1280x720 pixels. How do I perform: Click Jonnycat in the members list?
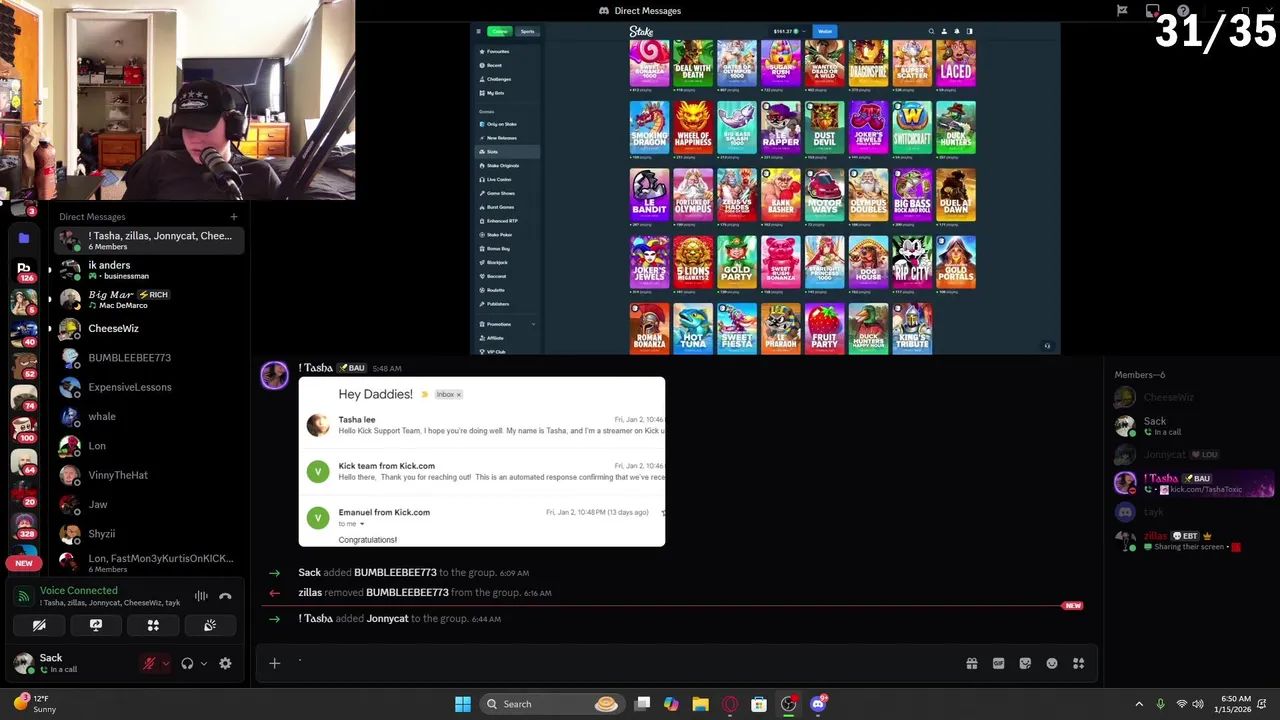(1194, 455)
